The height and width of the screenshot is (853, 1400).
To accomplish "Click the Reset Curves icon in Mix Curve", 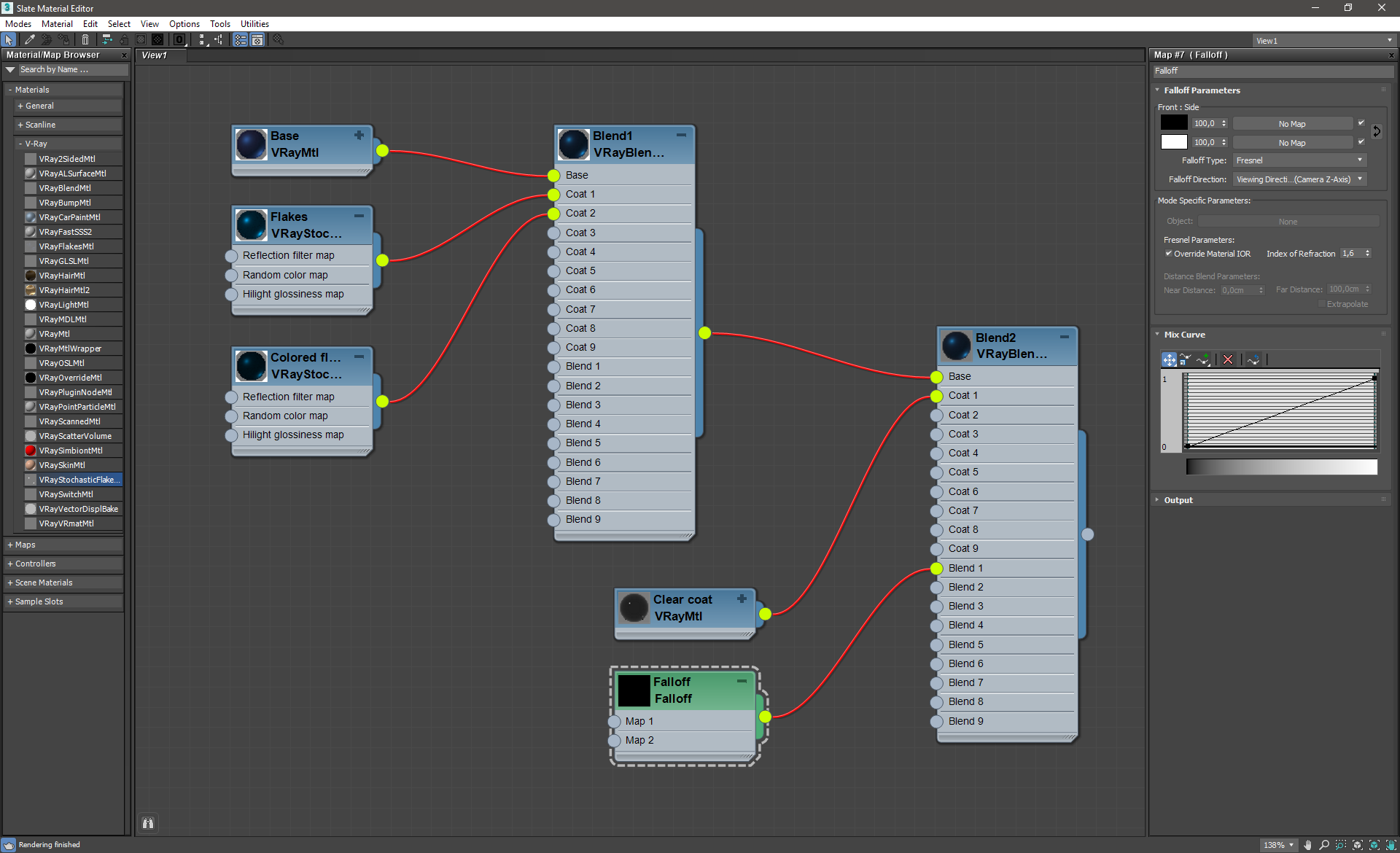I will tap(1253, 359).
